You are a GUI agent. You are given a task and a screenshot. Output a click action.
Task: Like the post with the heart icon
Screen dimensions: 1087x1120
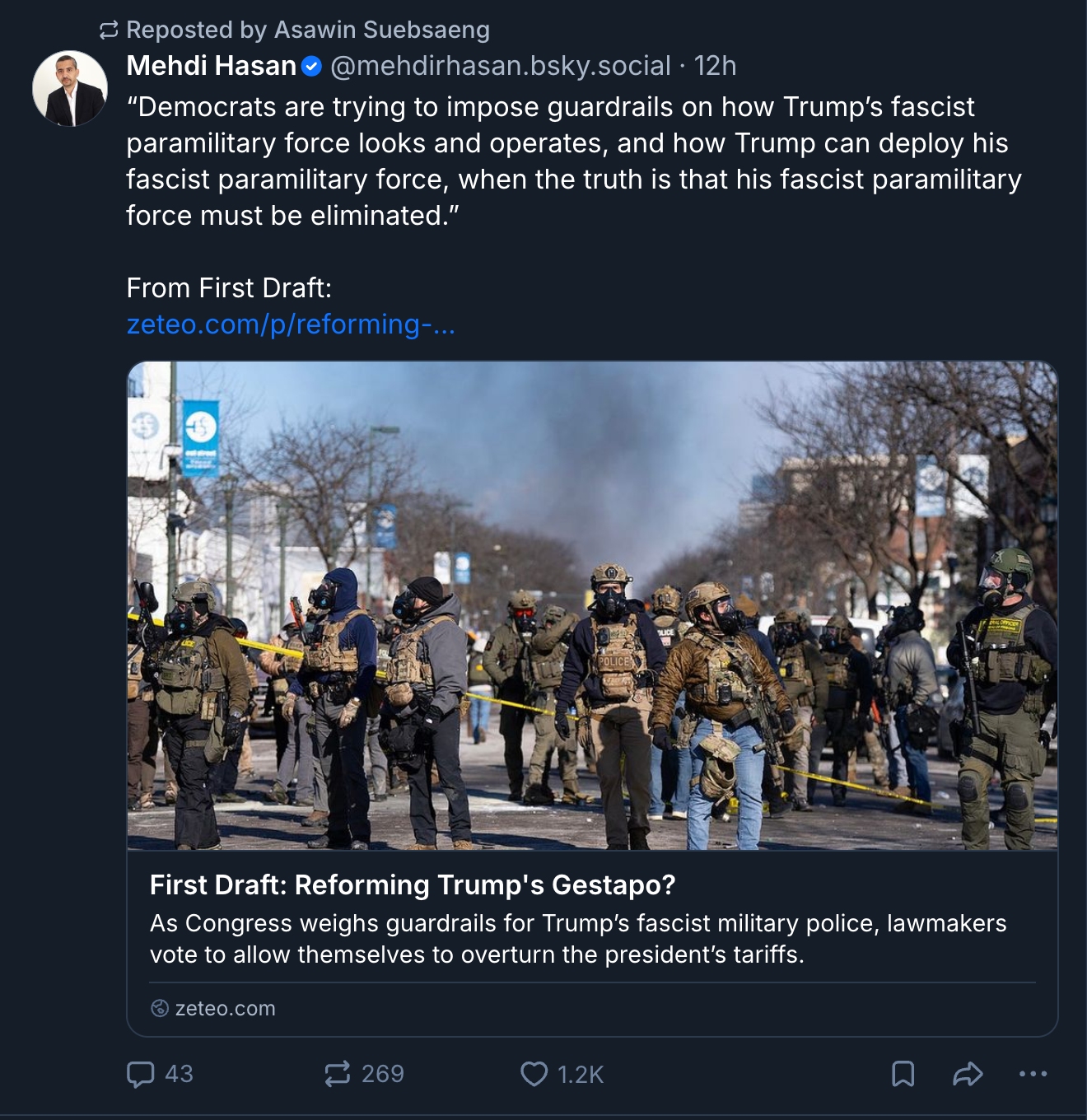(534, 1074)
